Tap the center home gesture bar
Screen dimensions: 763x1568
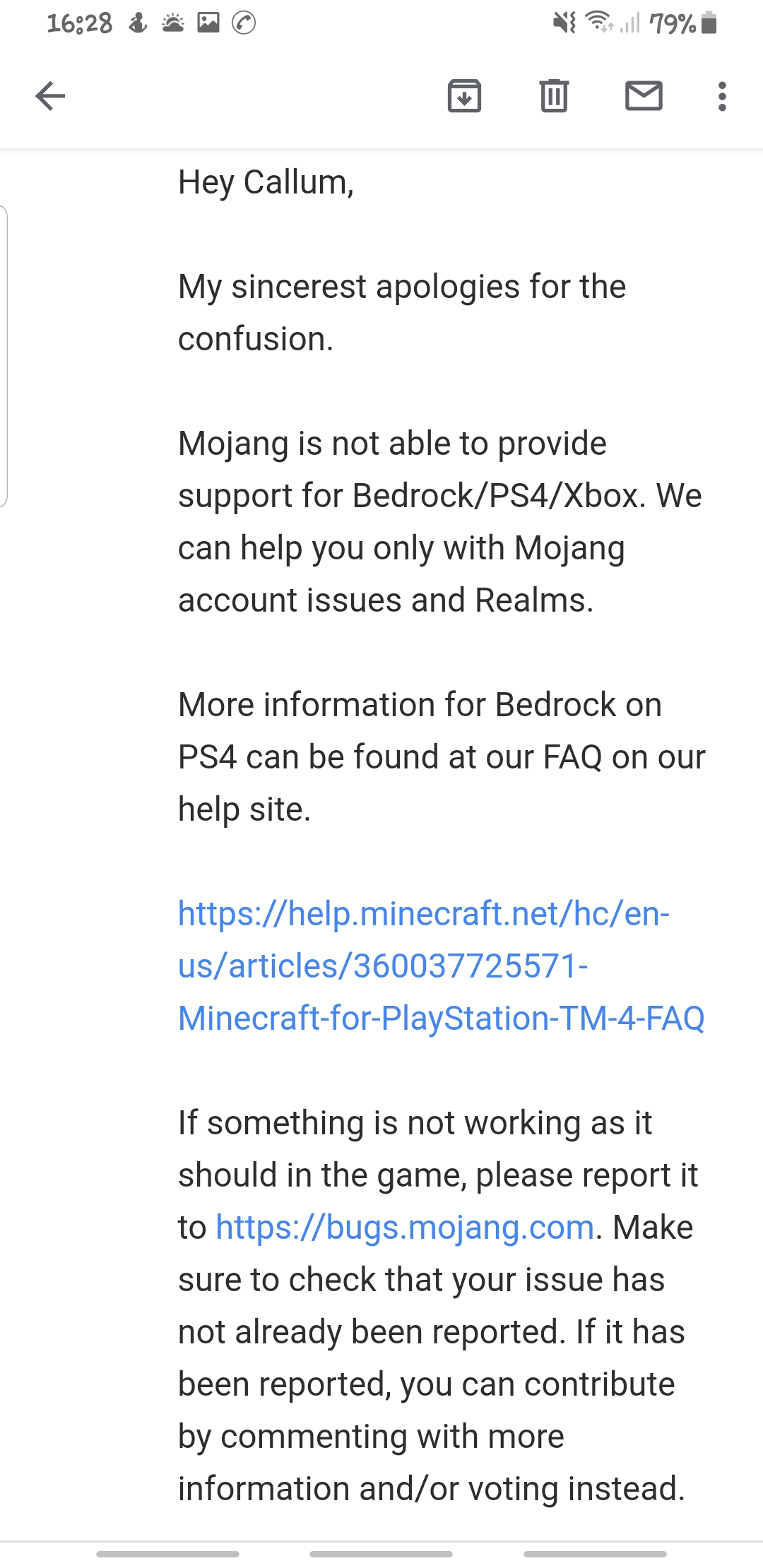click(381, 1554)
